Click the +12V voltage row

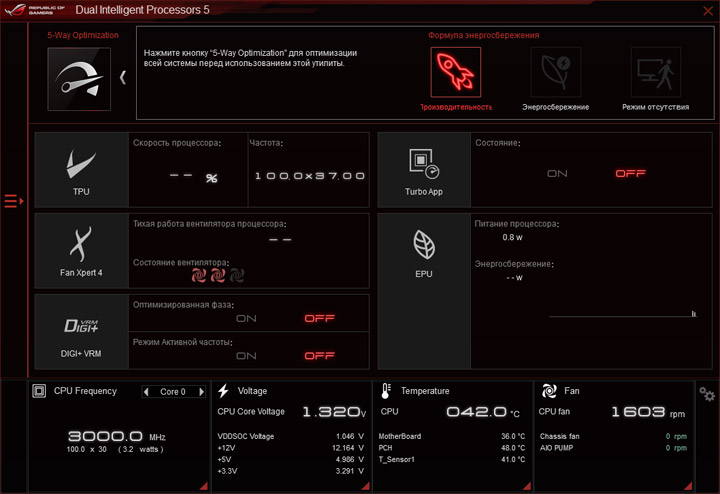tap(291, 448)
